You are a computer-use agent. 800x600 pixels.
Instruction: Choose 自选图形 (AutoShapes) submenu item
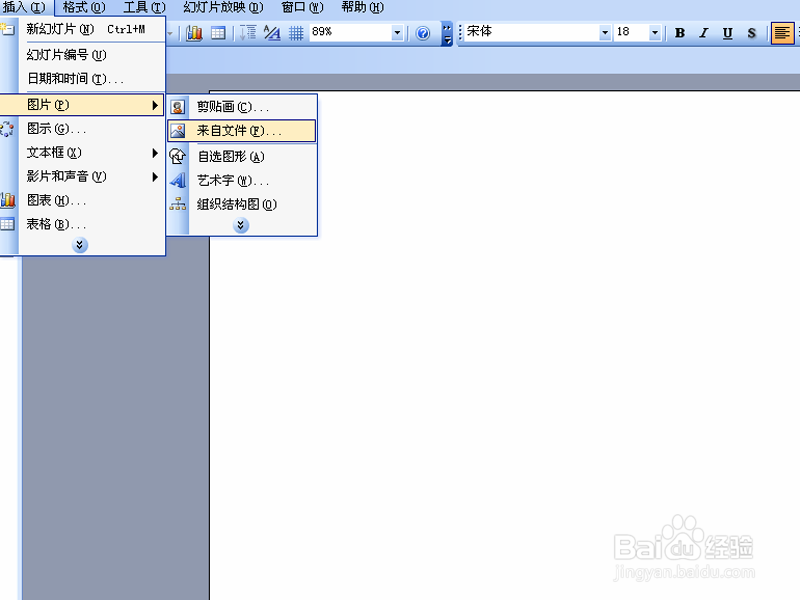click(242, 156)
